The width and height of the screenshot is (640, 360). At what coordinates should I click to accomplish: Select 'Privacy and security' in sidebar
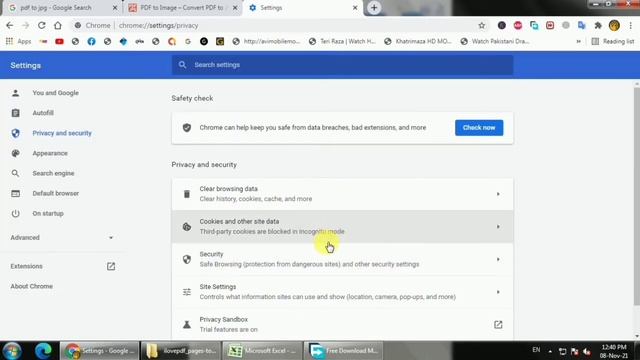point(63,133)
